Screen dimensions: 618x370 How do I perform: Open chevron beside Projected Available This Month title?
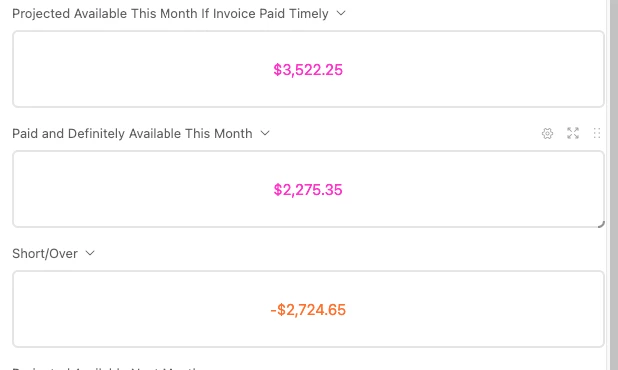[x=341, y=13]
